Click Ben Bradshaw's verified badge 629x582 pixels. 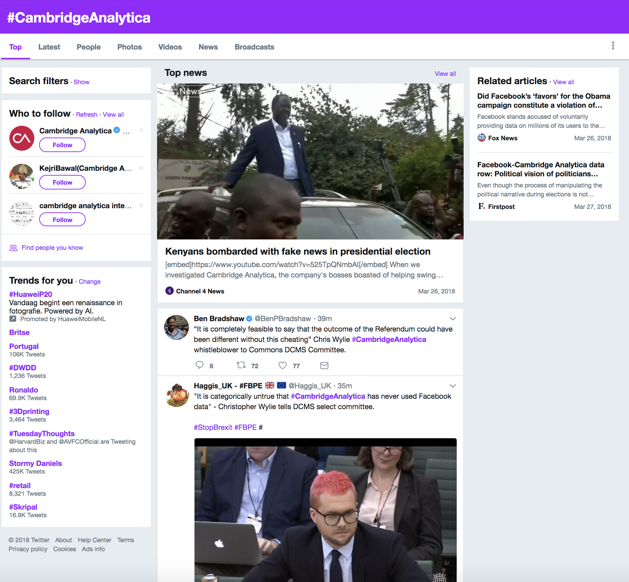pyautogui.click(x=249, y=318)
